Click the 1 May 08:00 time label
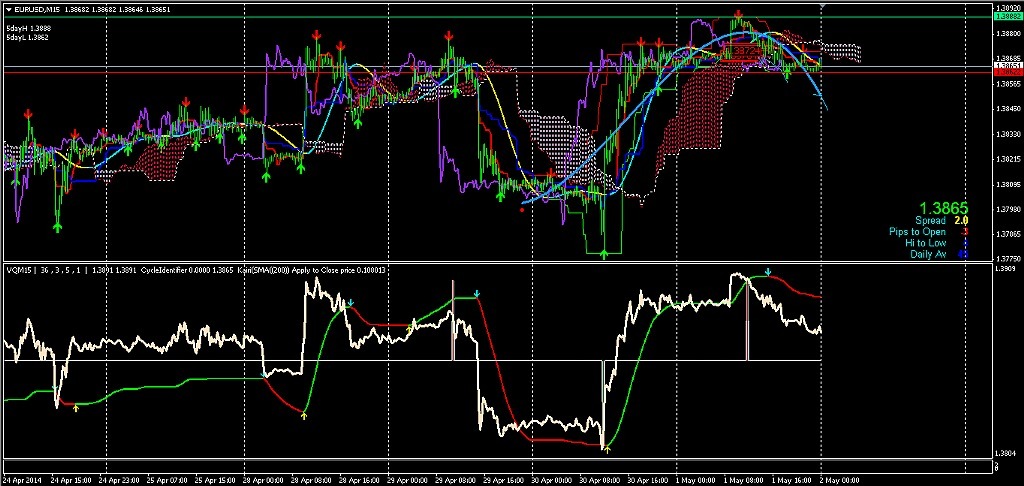Screen dimensions: 1024x486 (744, 478)
